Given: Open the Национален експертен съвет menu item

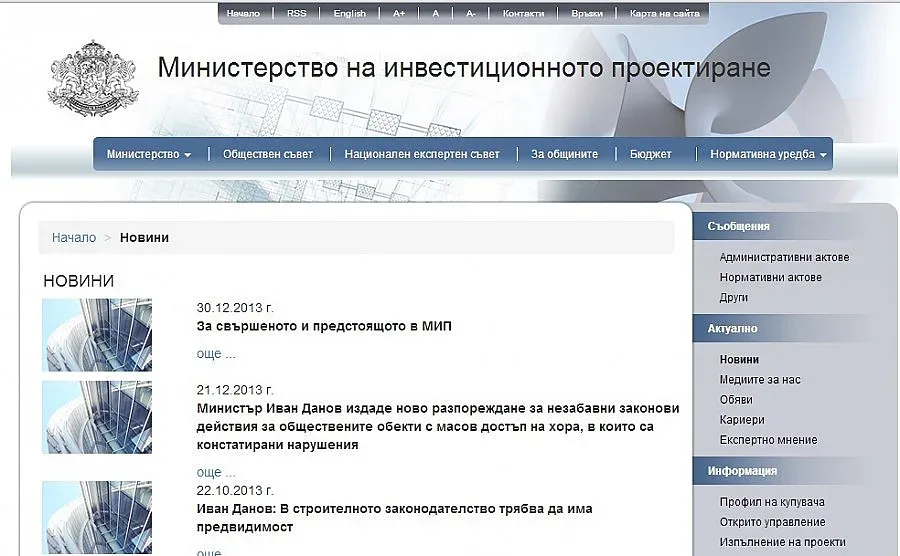Looking at the screenshot, I should click(422, 155).
